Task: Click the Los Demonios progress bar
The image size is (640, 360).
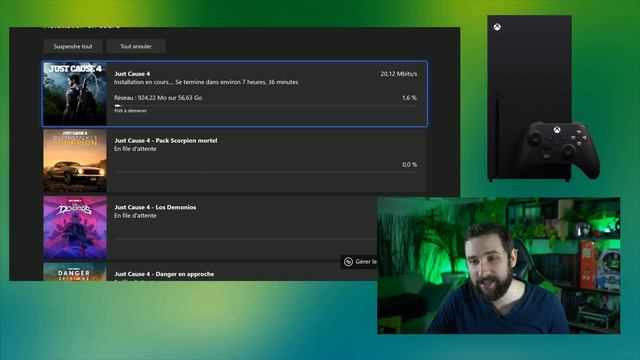Action: [246, 239]
